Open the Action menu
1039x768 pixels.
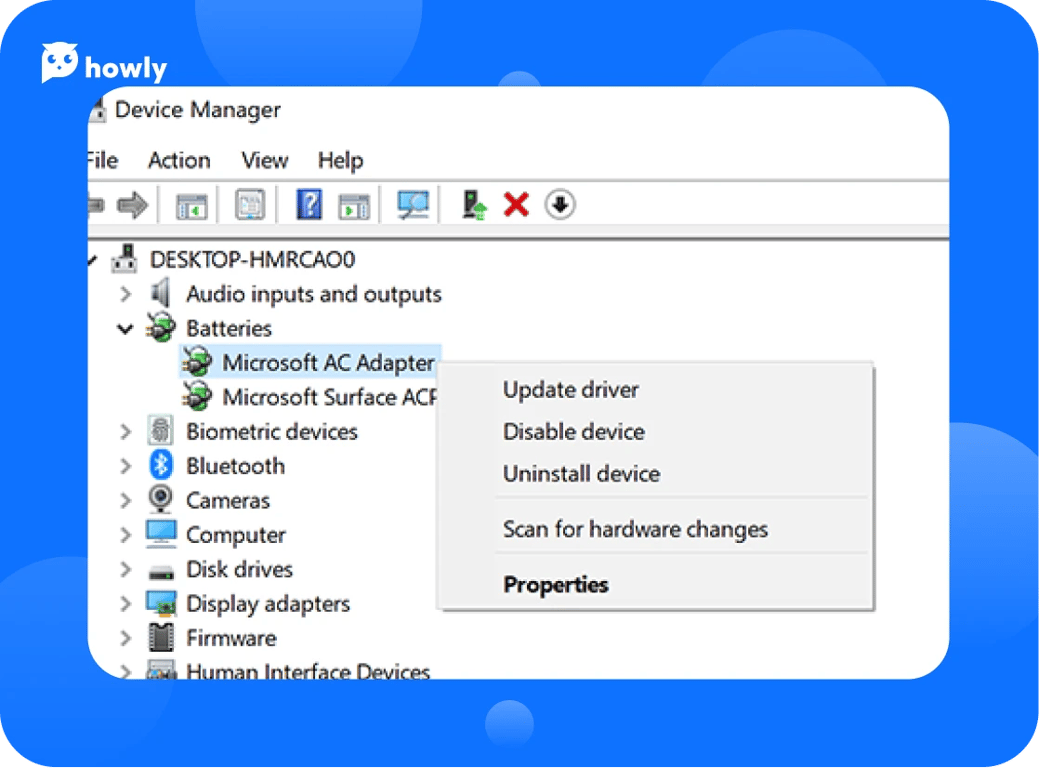pos(179,160)
